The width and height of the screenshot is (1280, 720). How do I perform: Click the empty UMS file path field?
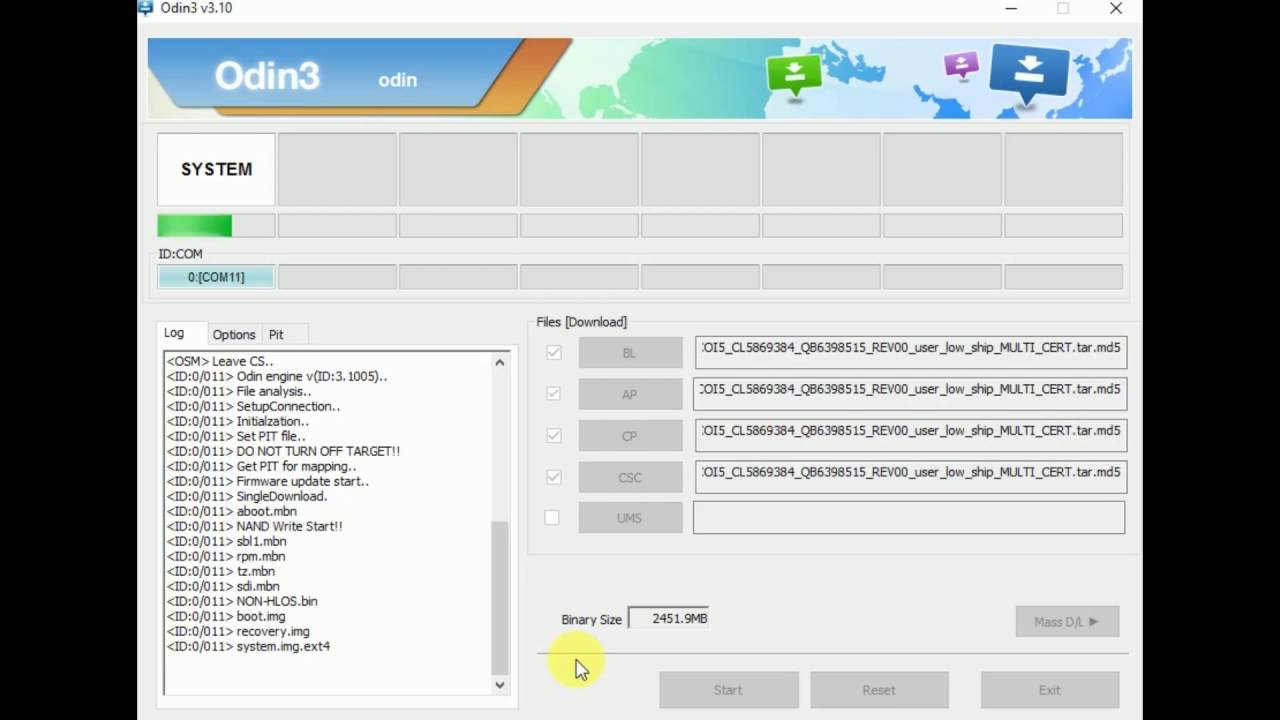tap(909, 518)
